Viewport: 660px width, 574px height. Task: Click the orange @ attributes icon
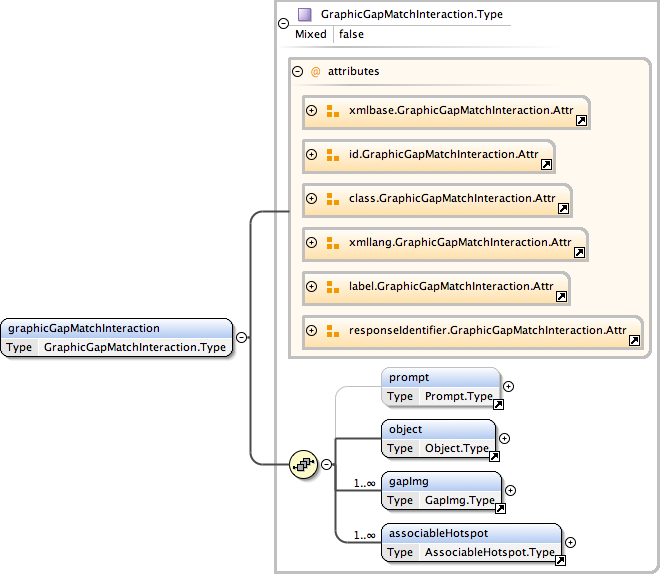click(x=315, y=72)
